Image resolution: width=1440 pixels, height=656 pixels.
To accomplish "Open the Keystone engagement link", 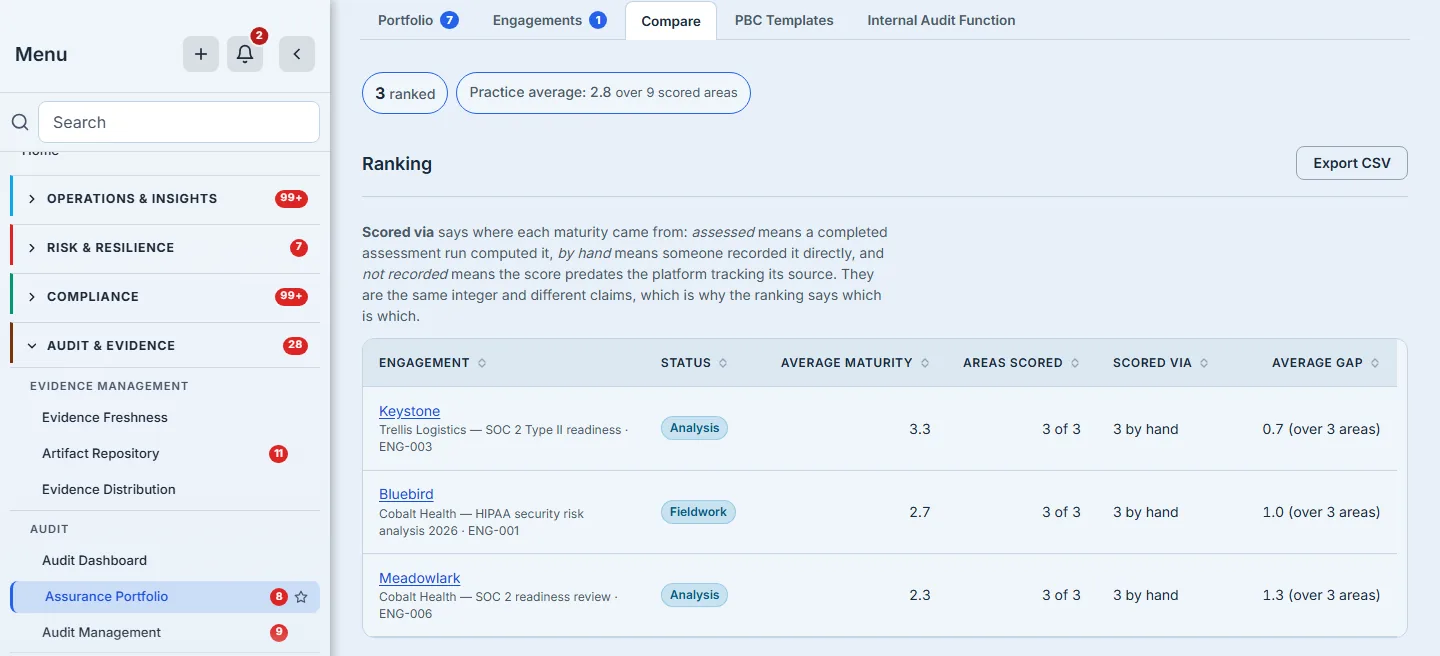I will (409, 411).
